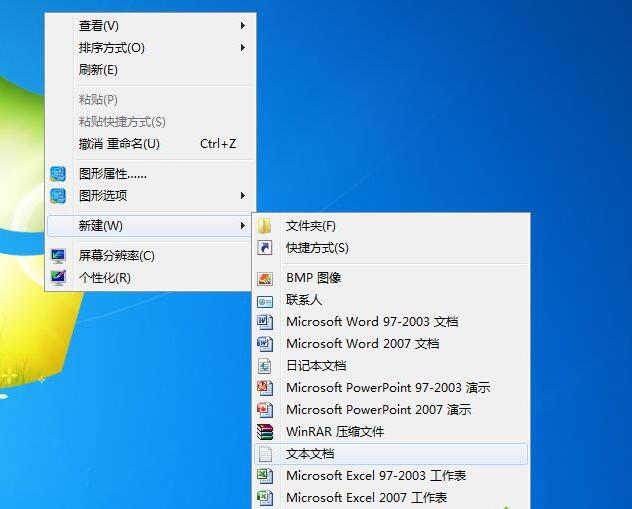This screenshot has height=509, width=632.
Task: Expand the 新建(W) submenu arrow
Action: [243, 225]
